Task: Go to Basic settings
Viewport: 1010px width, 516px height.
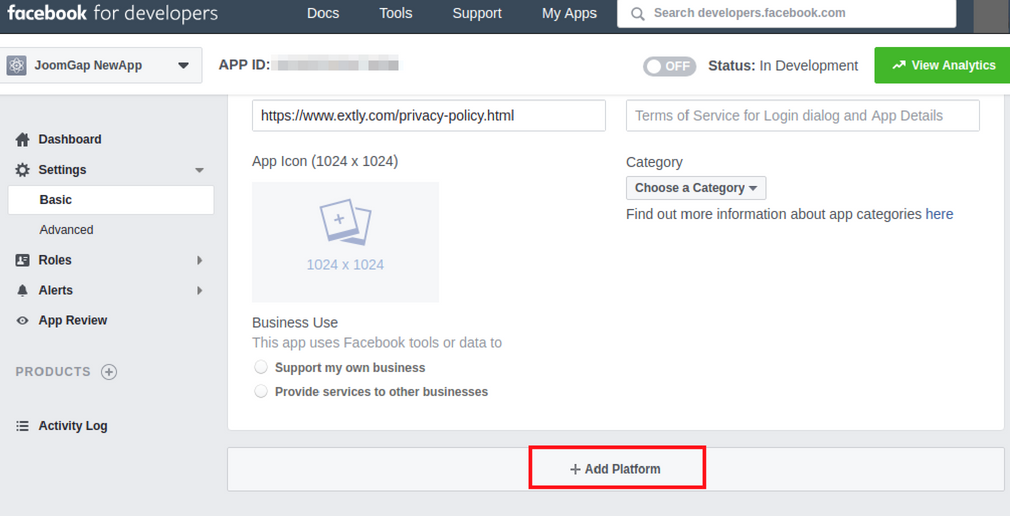Action: pyautogui.click(x=111, y=200)
